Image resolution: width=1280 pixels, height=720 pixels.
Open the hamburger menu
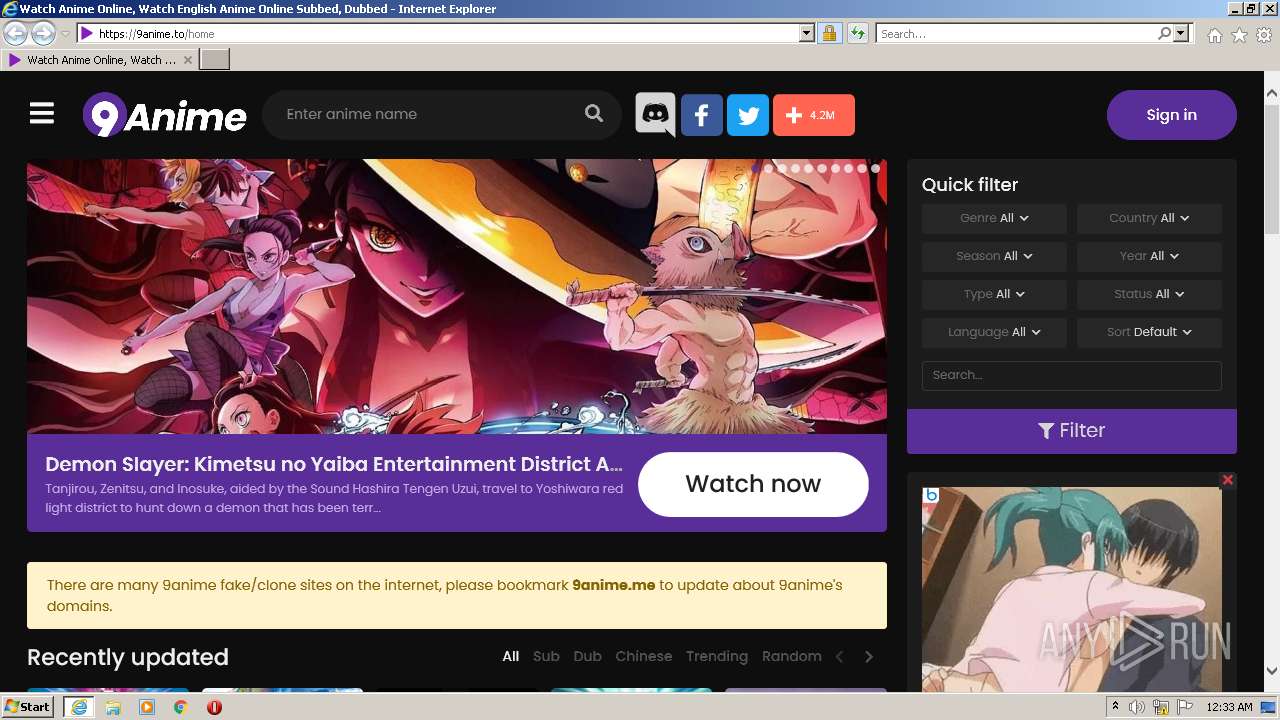tap(42, 113)
